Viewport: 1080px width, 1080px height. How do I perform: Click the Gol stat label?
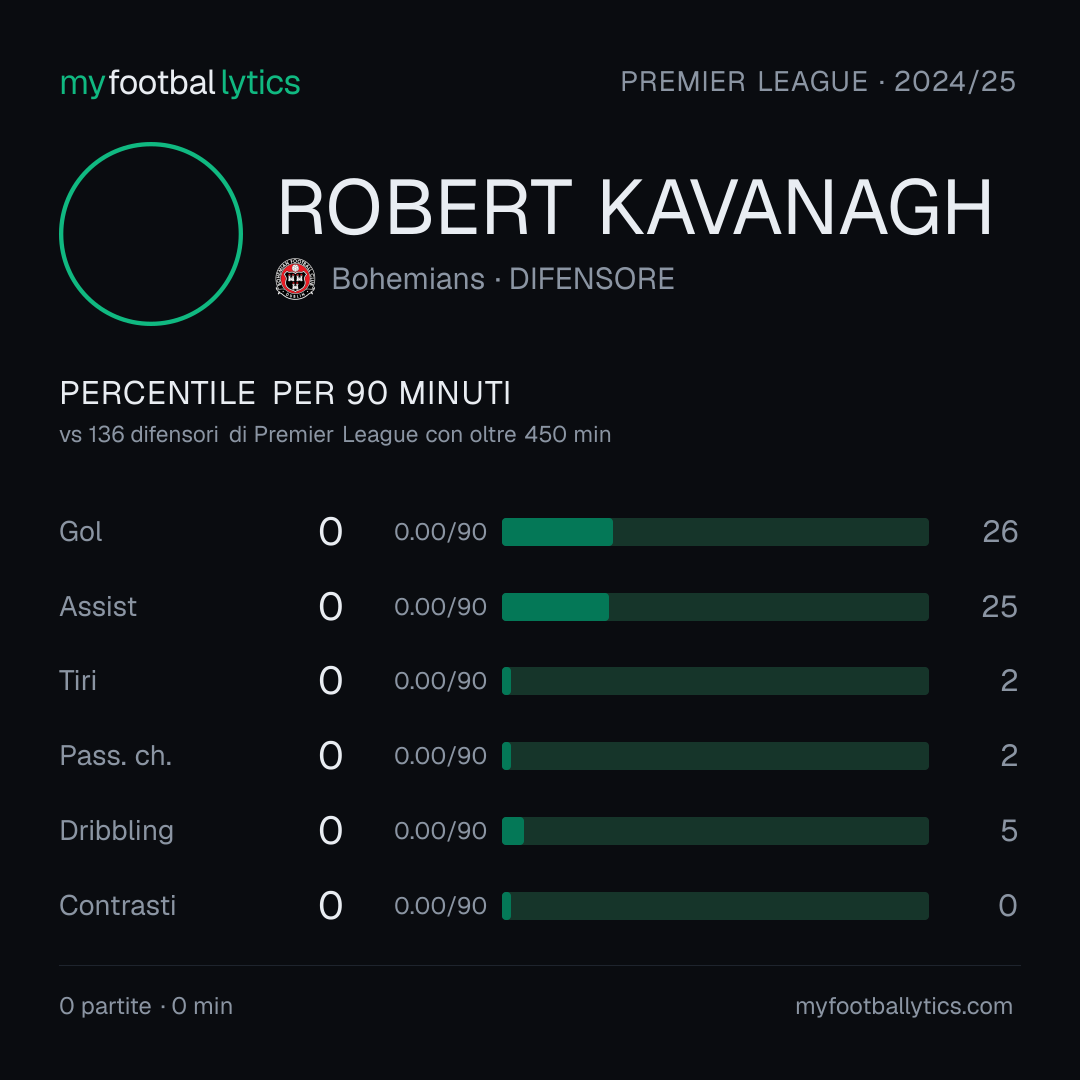pos(81,532)
